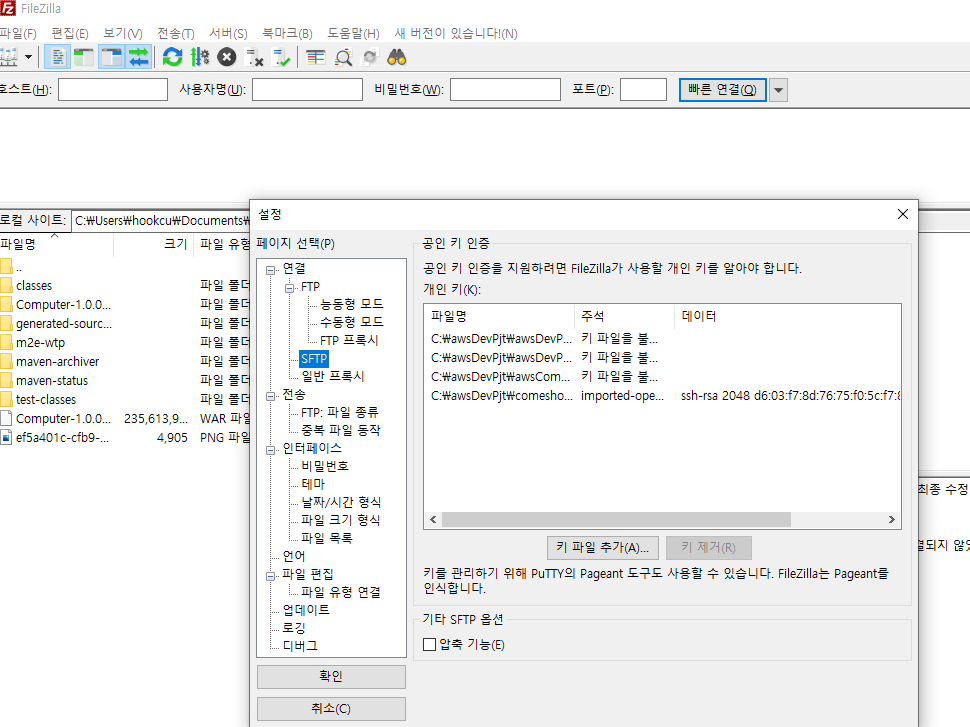Click binoculars file search icon
Viewport: 970px width, 727px height.
397,58
